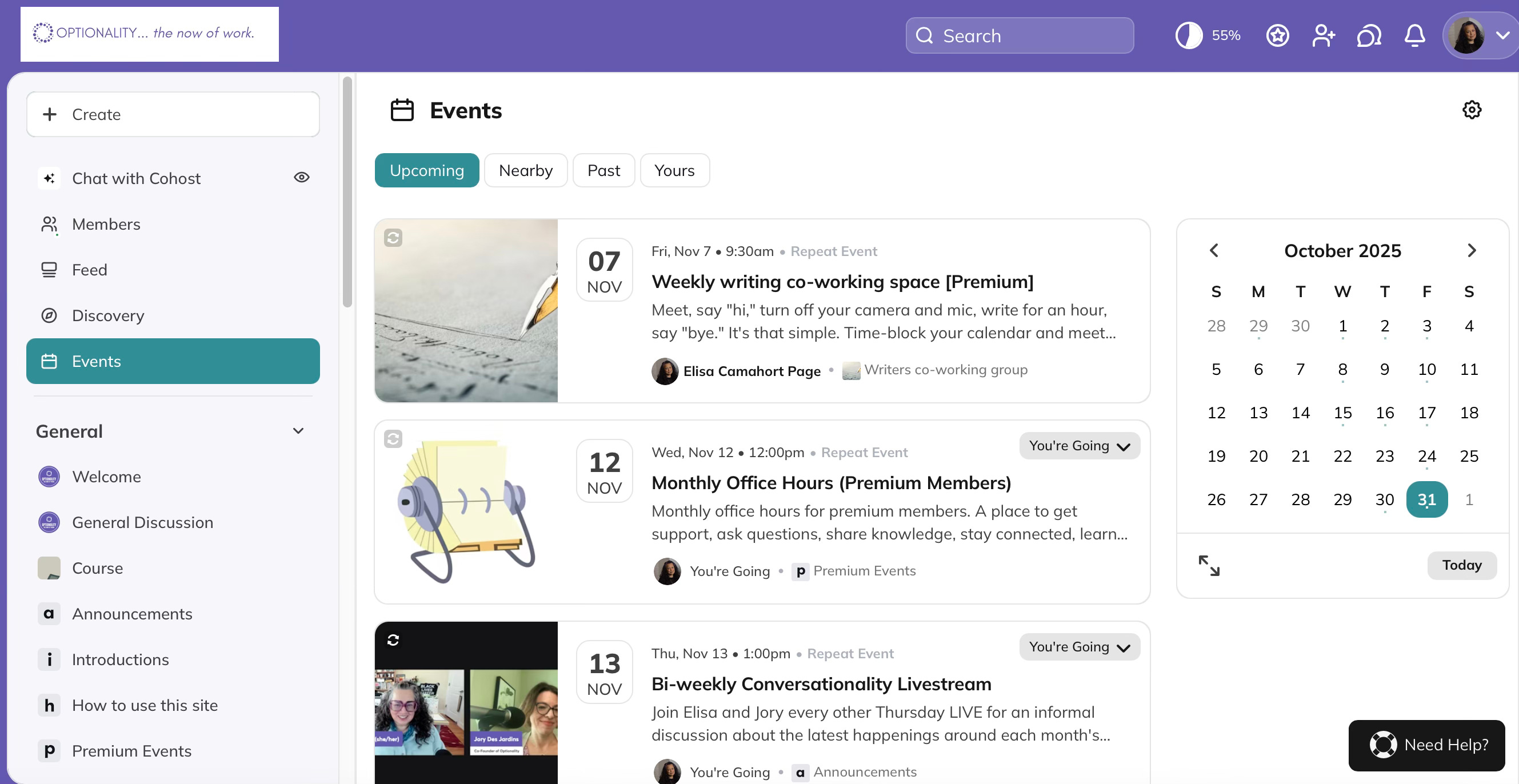
Task: Switch to the Past events tab
Action: (603, 171)
